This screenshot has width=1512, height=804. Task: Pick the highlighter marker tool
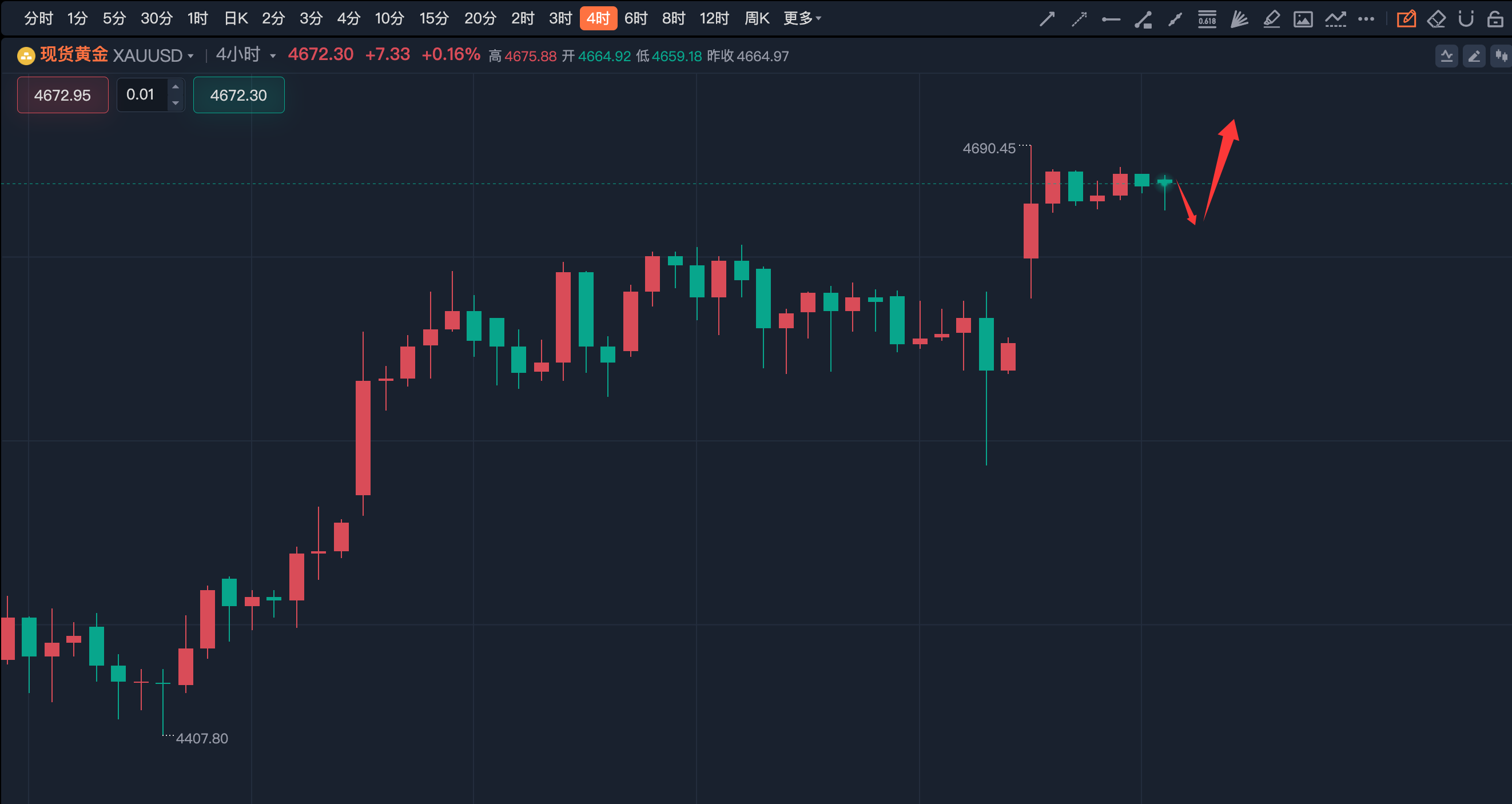click(x=1271, y=19)
